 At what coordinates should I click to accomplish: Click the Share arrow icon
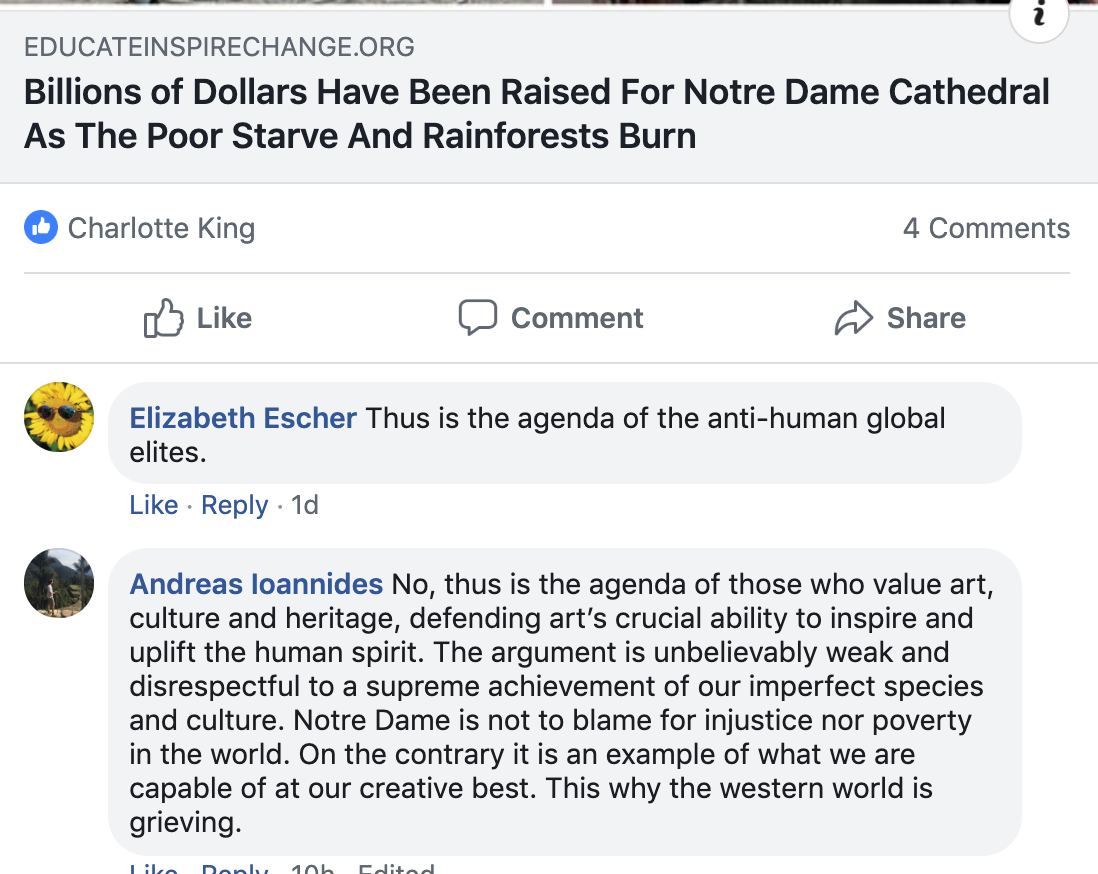click(x=854, y=319)
